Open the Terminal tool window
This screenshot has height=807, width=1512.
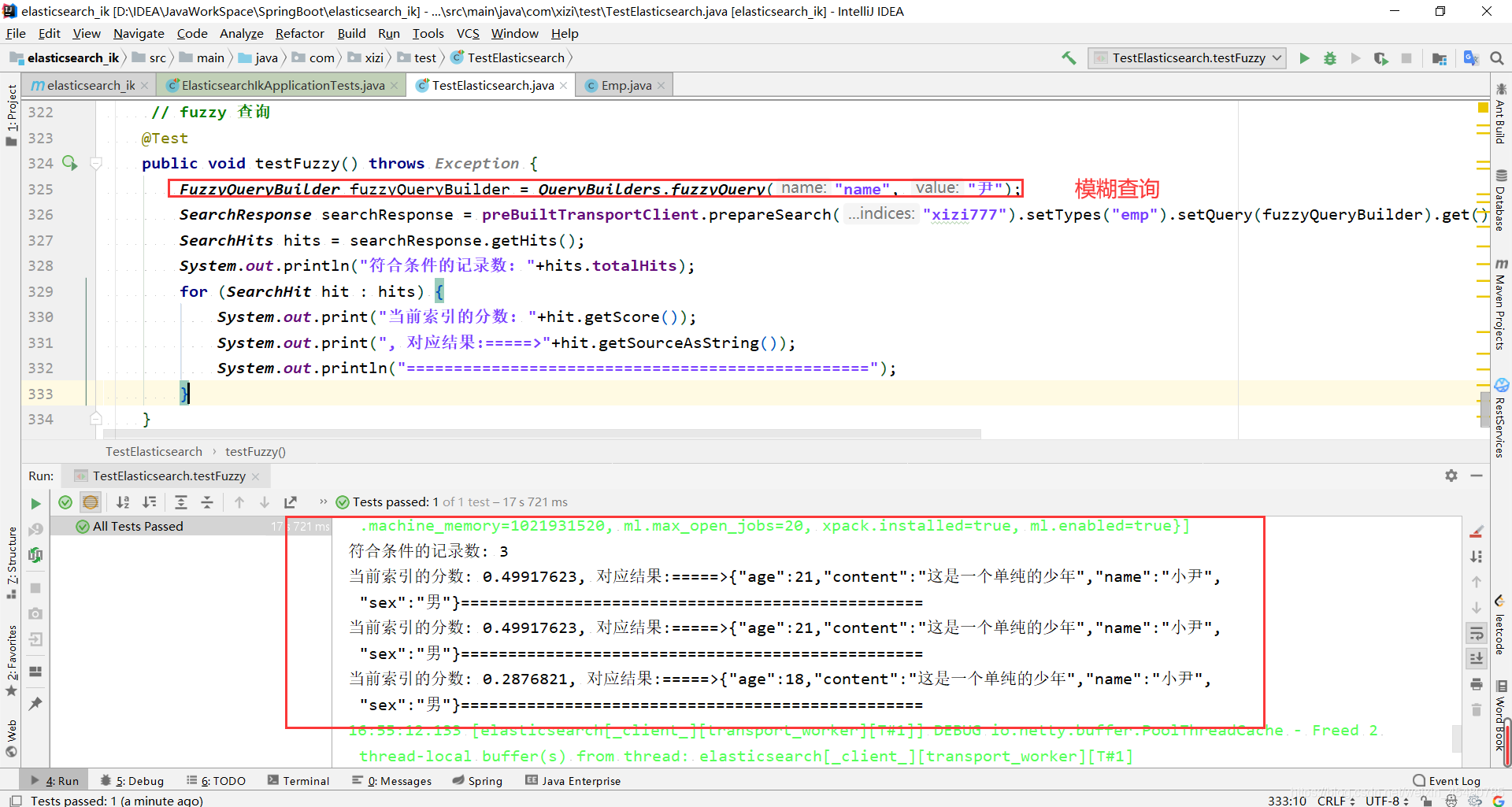tap(298, 780)
